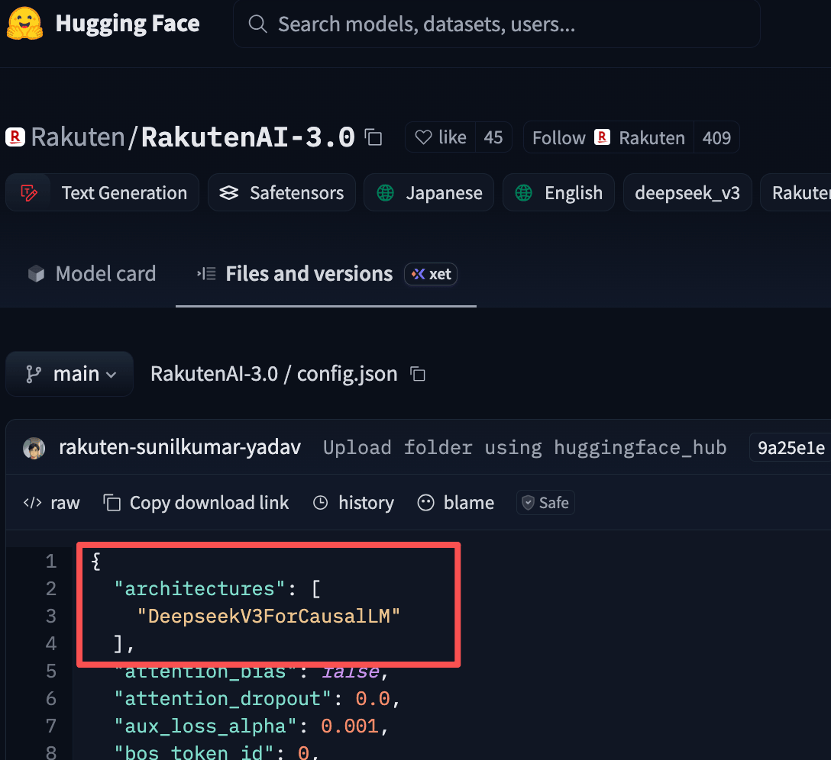This screenshot has height=760, width=832.
Task: Click the Hugging Face logo emoji
Action: tap(24, 24)
